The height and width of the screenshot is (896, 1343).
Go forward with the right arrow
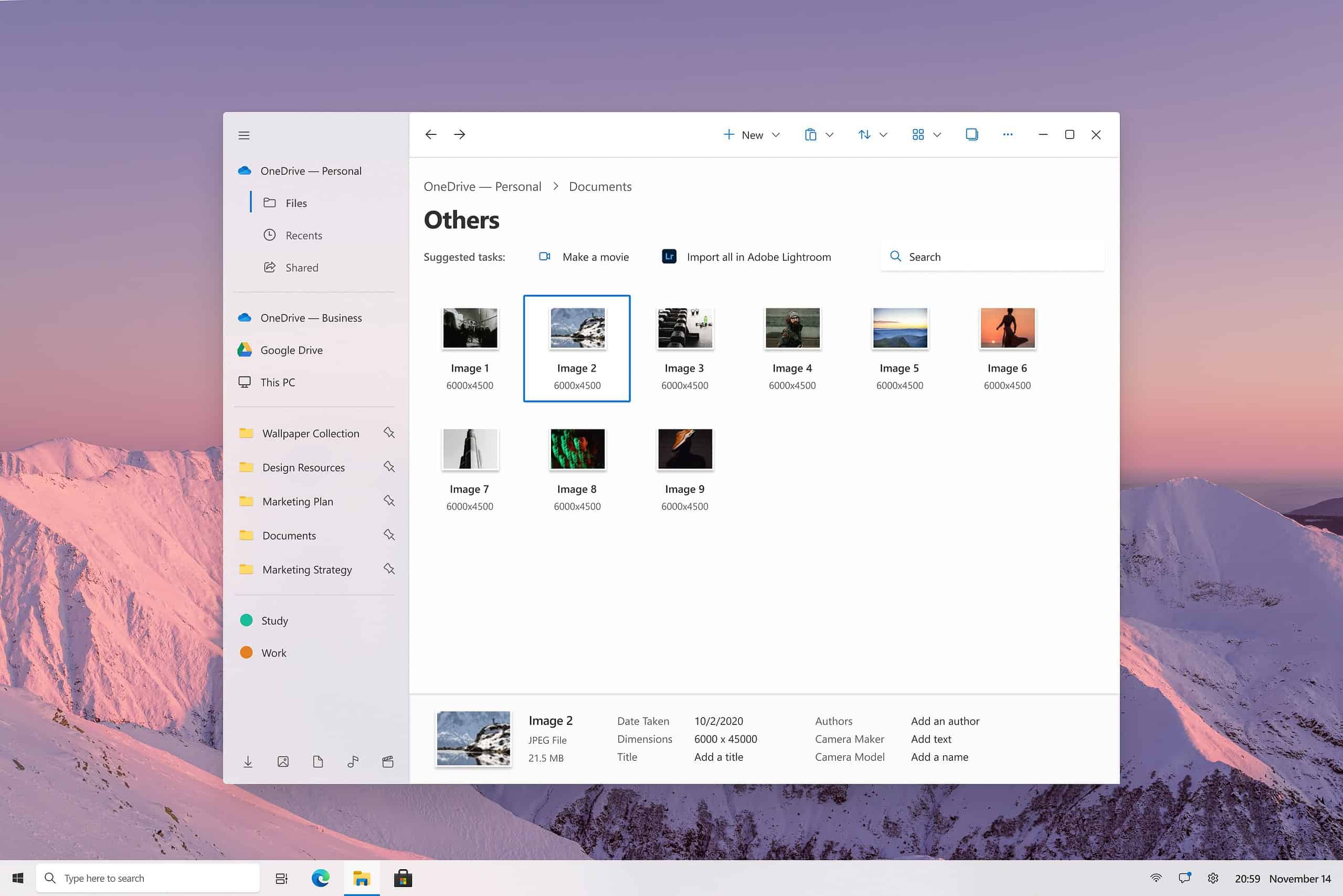[x=460, y=134]
